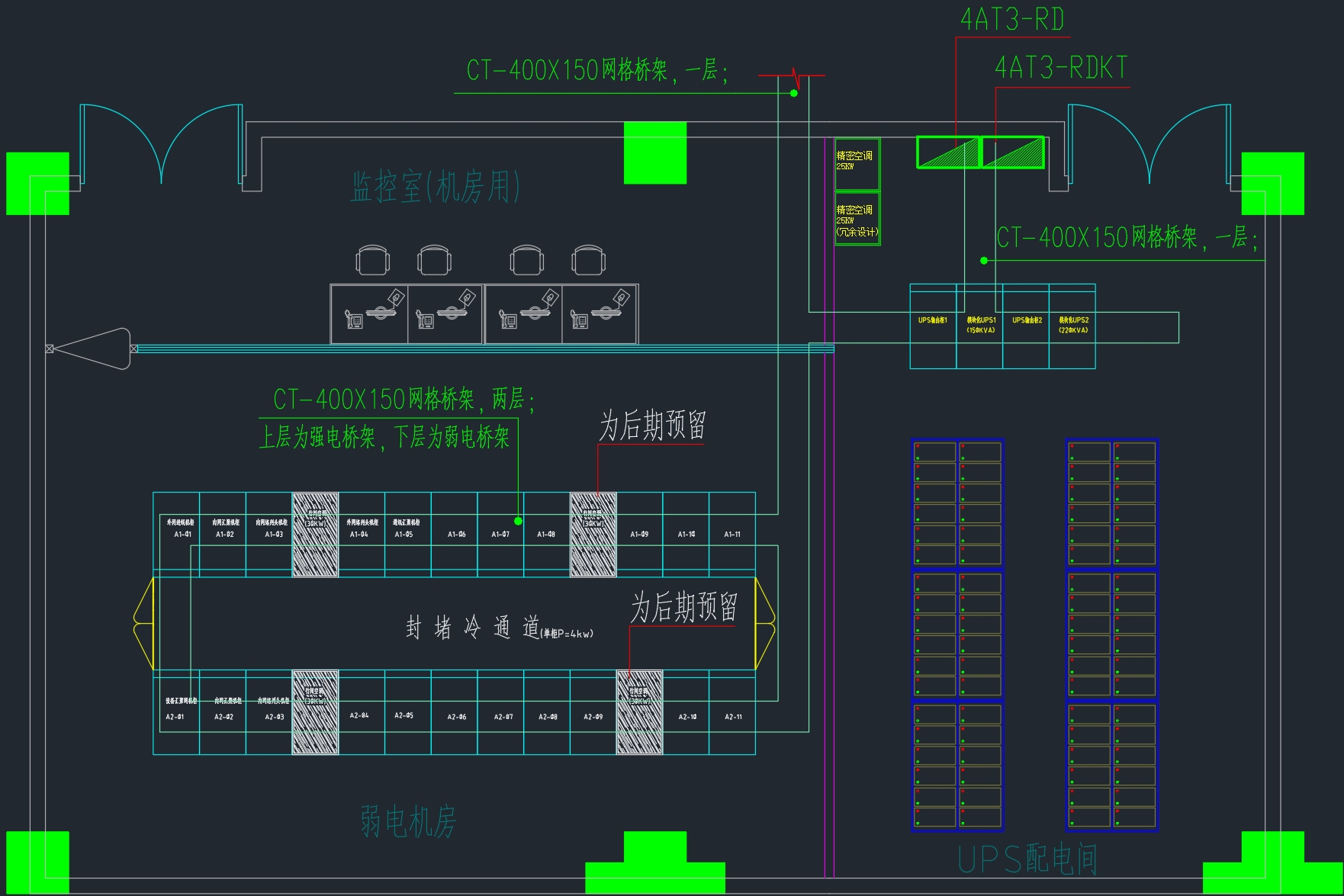Viewport: 1344px width, 896px height.
Task: Click the green column in top wall center
Action: click(x=654, y=153)
